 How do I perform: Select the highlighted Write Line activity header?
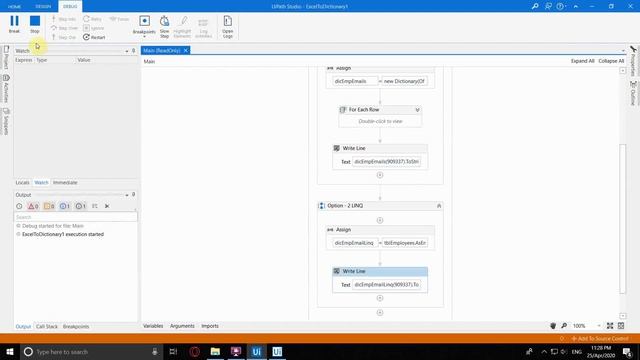click(x=380, y=271)
